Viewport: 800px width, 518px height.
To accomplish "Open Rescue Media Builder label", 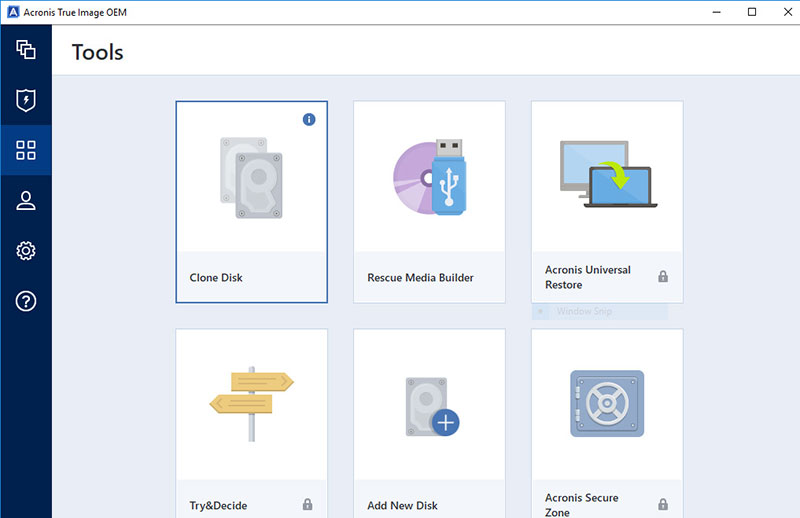I will pyautogui.click(x=420, y=278).
